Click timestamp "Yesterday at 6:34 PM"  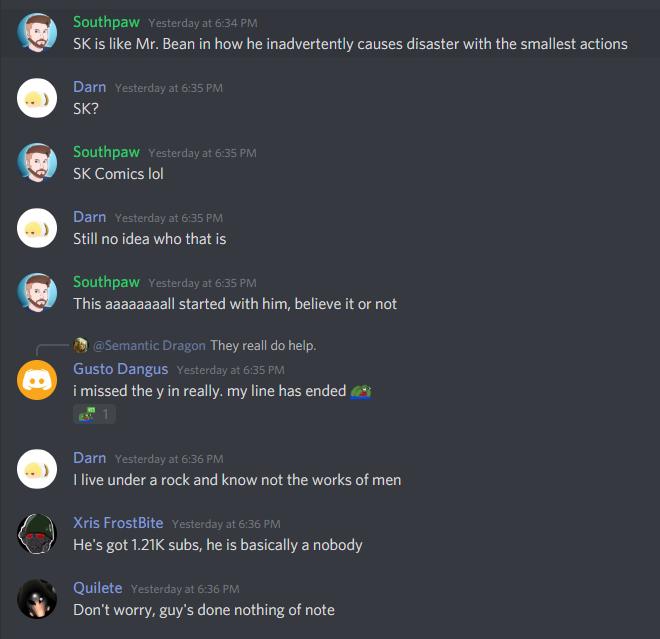pyautogui.click(x=203, y=23)
